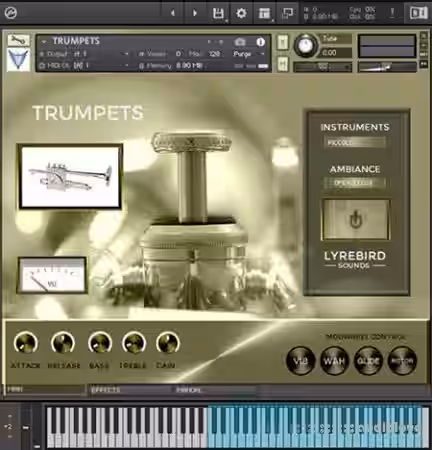Click the exclamation panic button
Image resolution: width=432 pixels, height=450 pixels.
click(x=392, y=13)
